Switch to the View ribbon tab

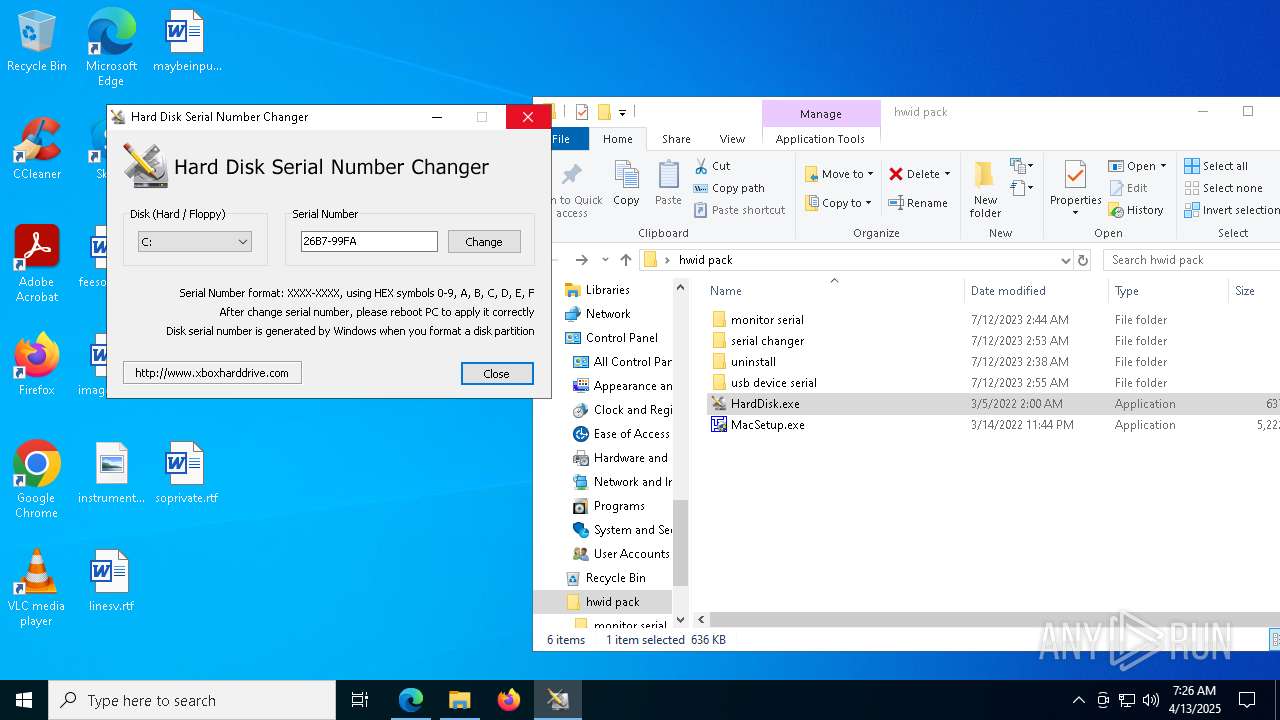732,139
